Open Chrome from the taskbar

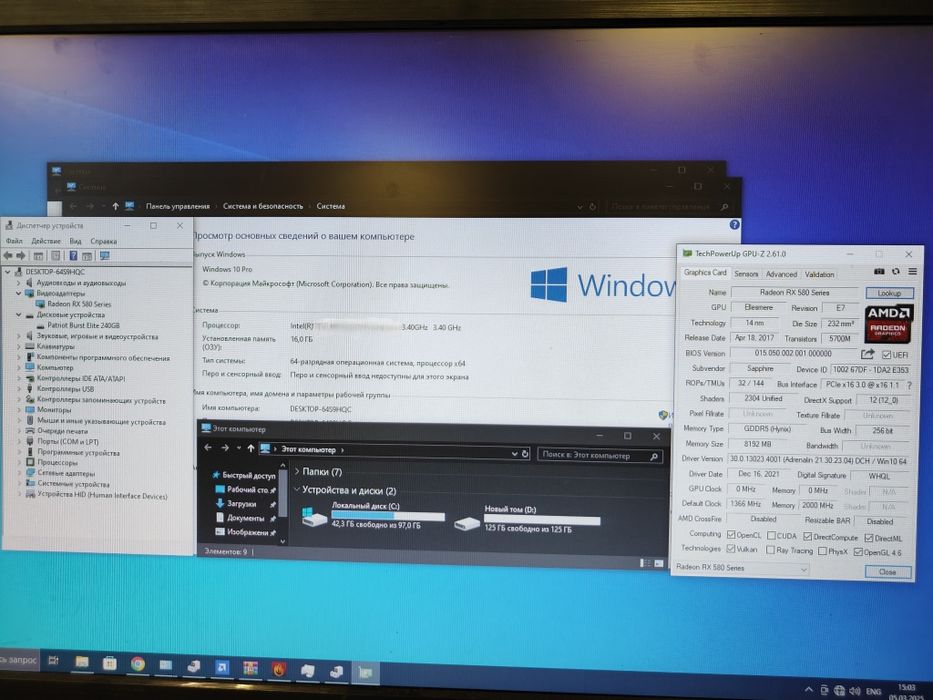click(138, 664)
